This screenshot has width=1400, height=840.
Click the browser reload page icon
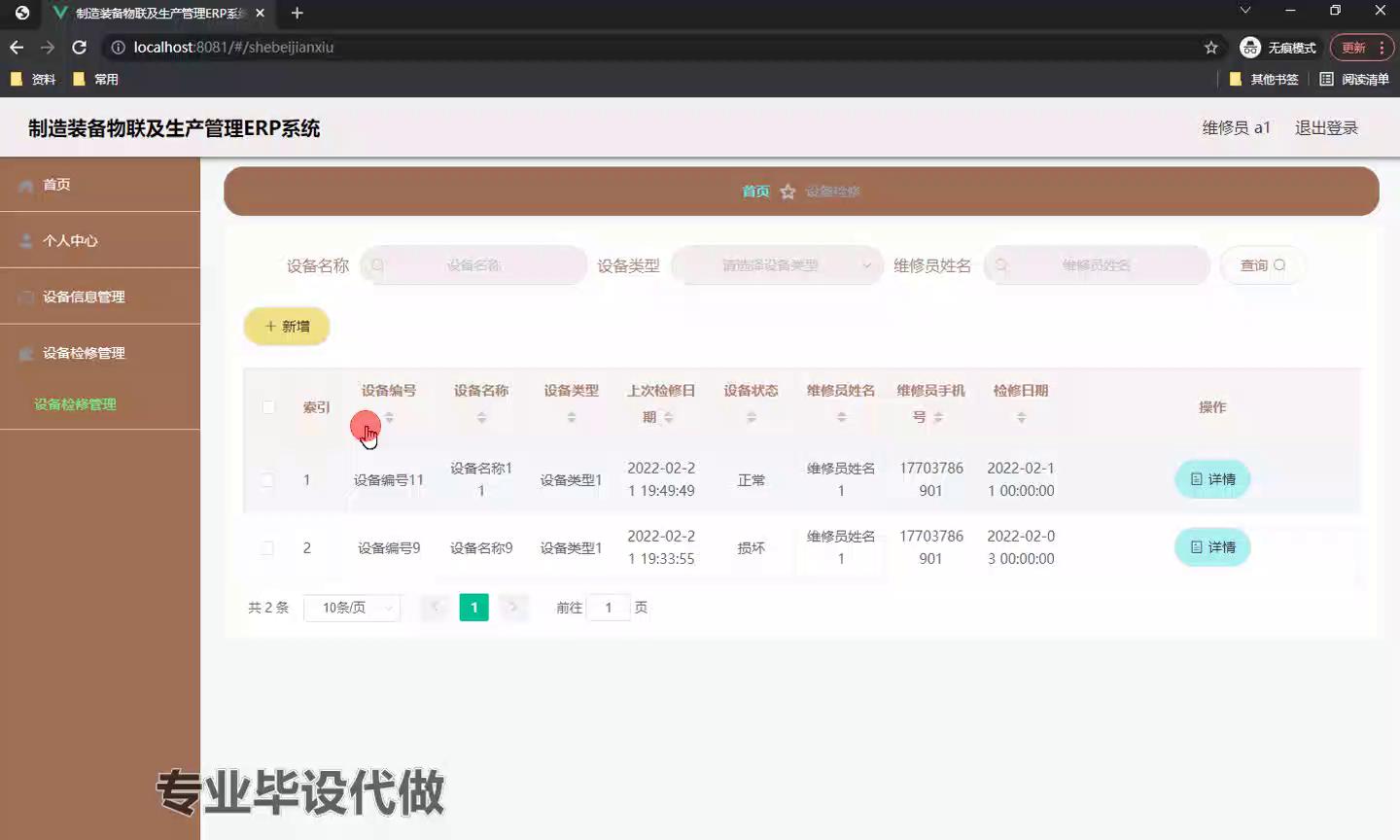(x=80, y=47)
